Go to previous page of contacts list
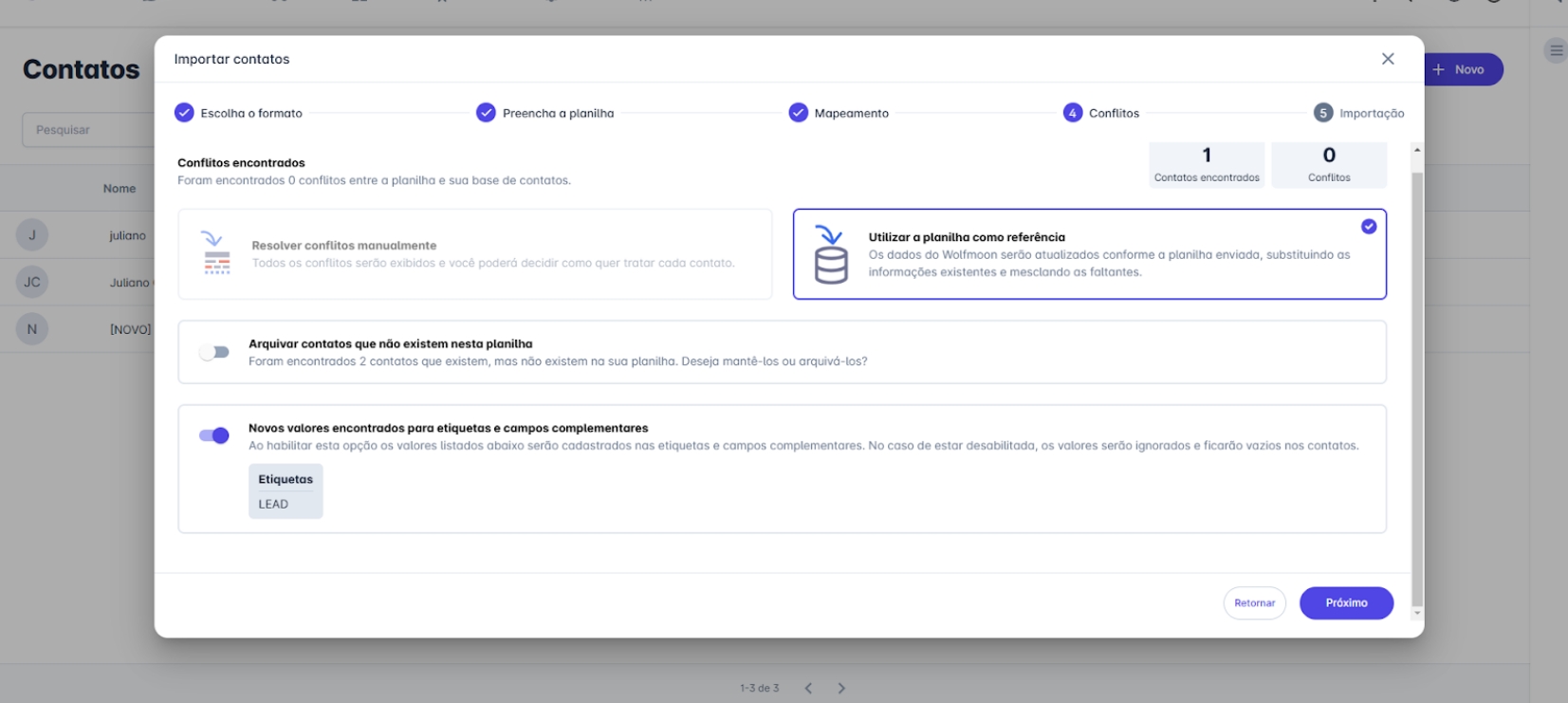The image size is (1568, 703). click(808, 688)
